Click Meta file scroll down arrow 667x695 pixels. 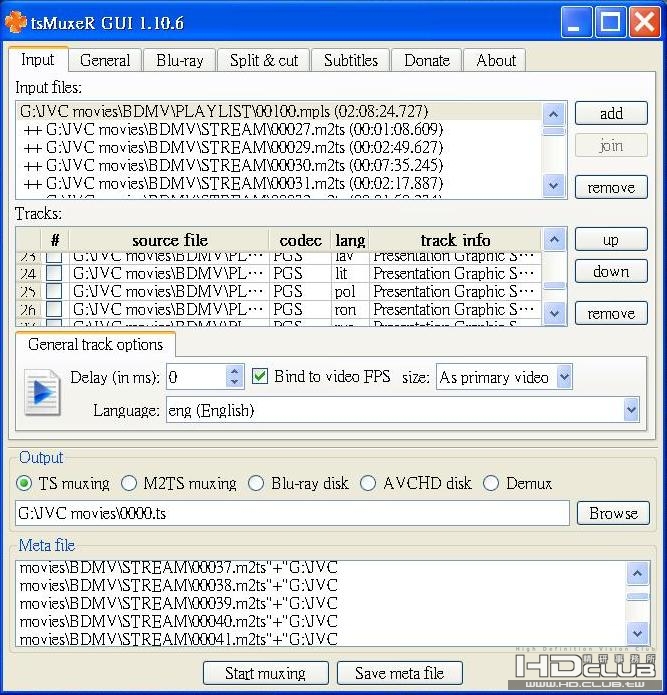pyautogui.click(x=637, y=633)
